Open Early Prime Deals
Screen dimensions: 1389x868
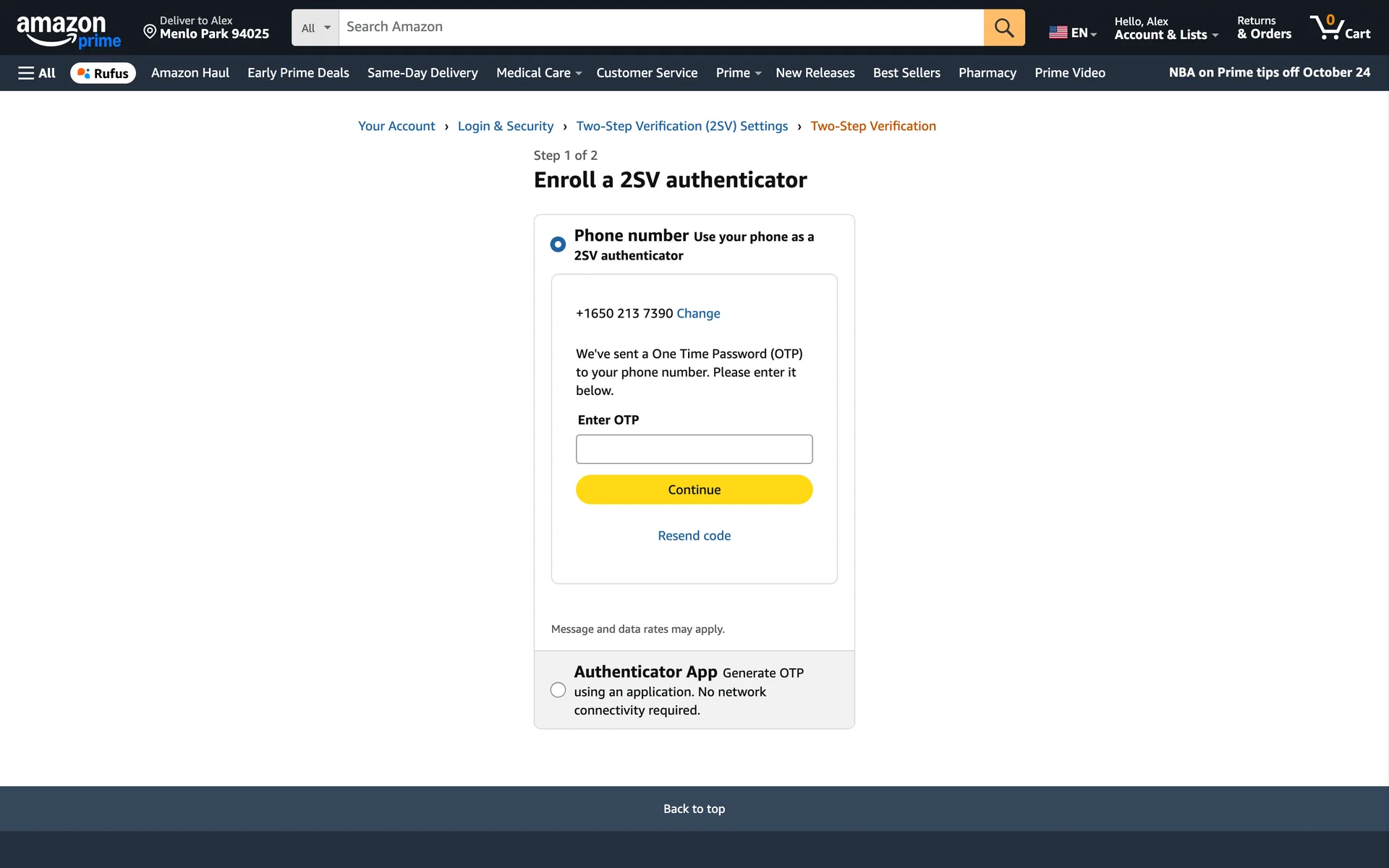pos(298,73)
